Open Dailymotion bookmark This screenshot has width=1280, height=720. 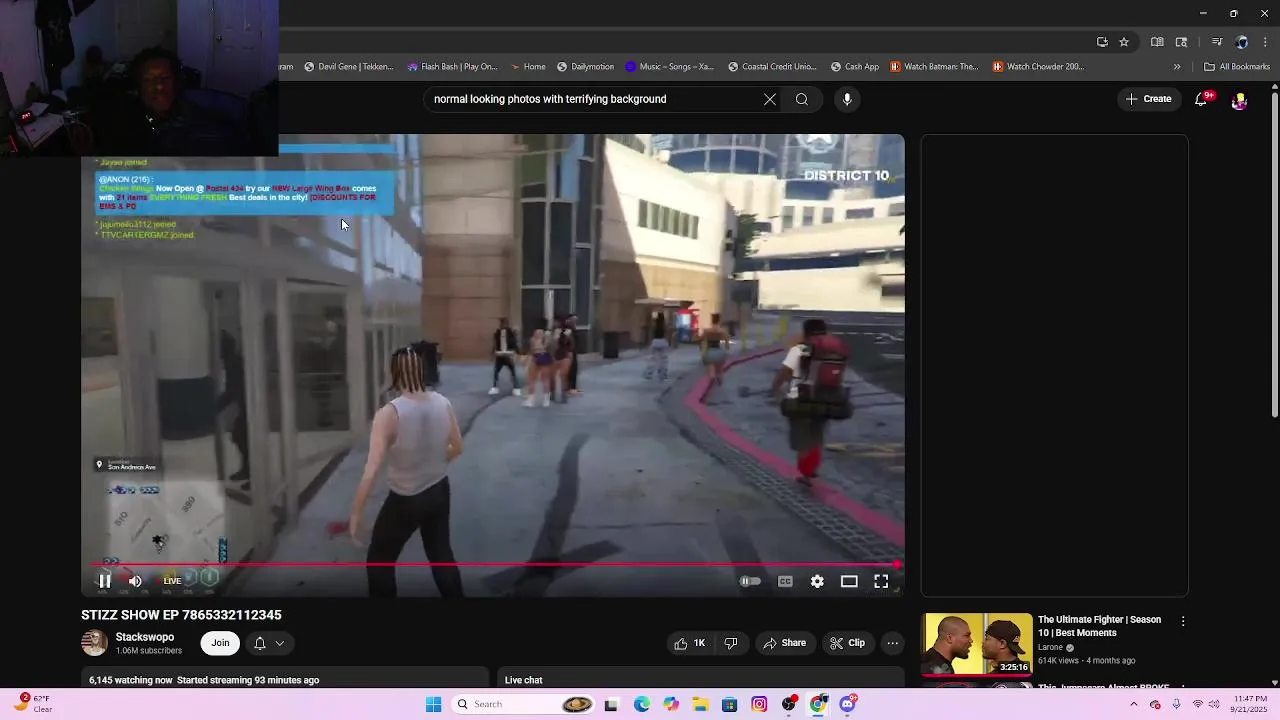click(585, 67)
